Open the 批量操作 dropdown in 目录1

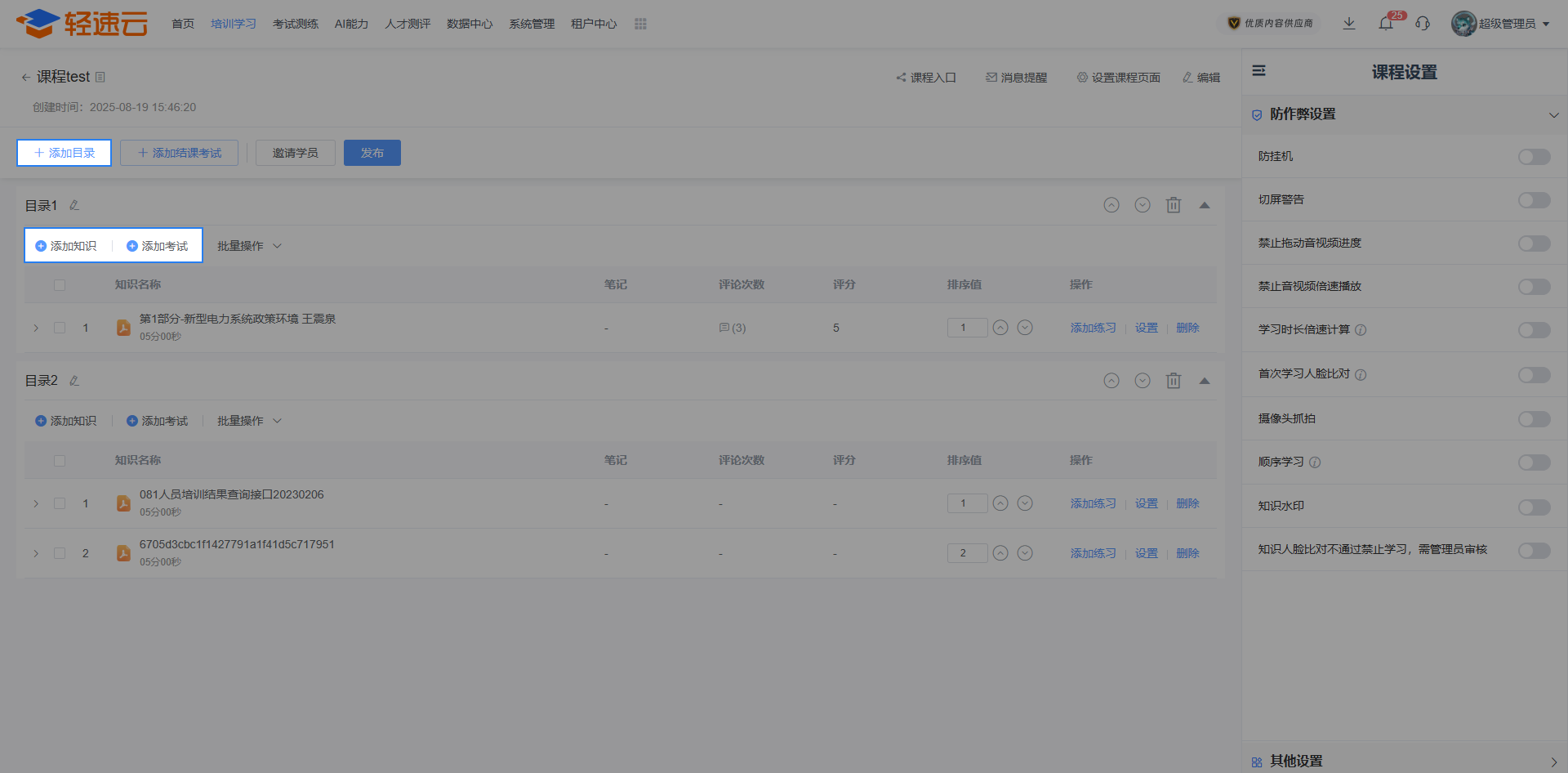tap(249, 246)
